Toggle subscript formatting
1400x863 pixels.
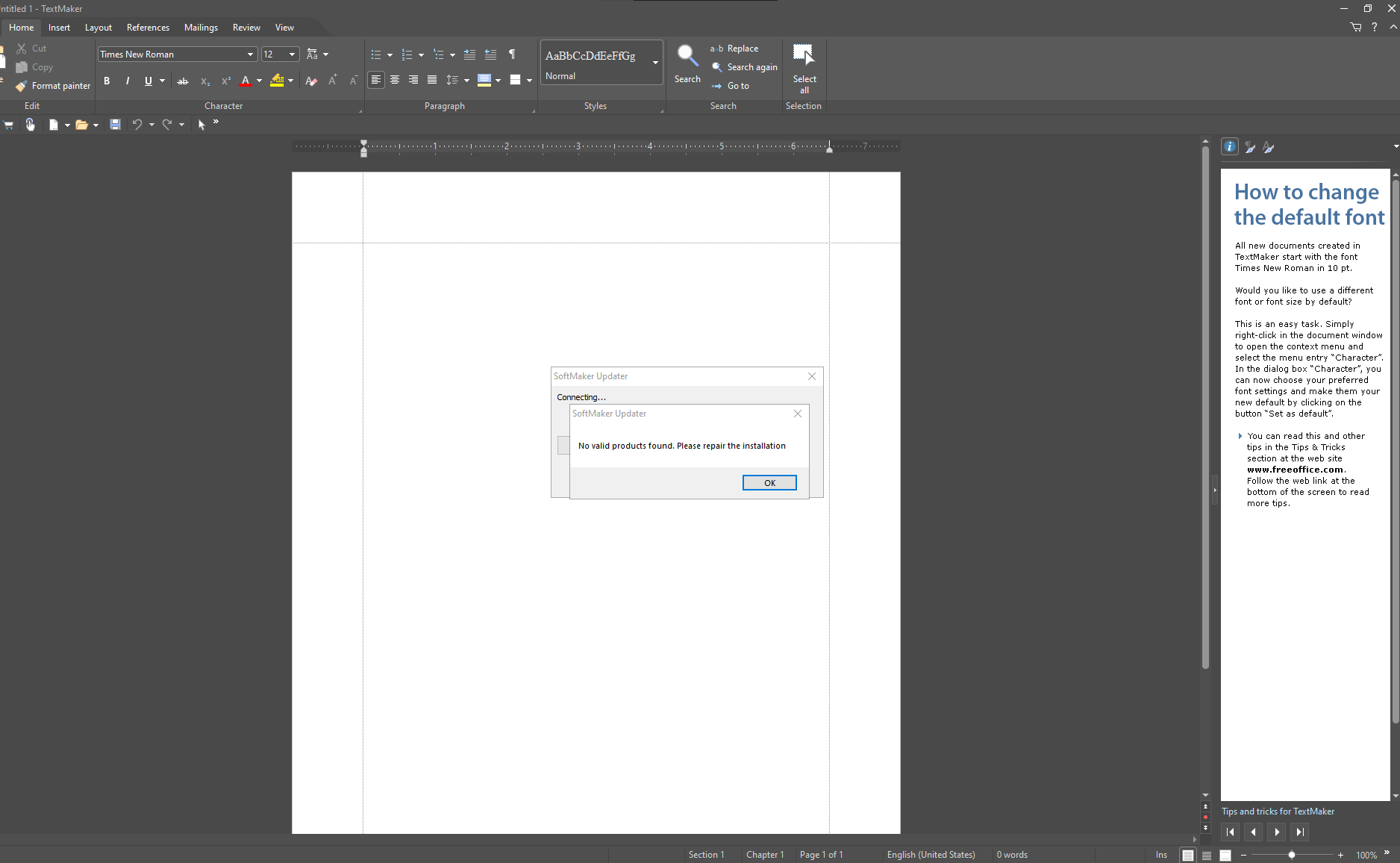(205, 81)
